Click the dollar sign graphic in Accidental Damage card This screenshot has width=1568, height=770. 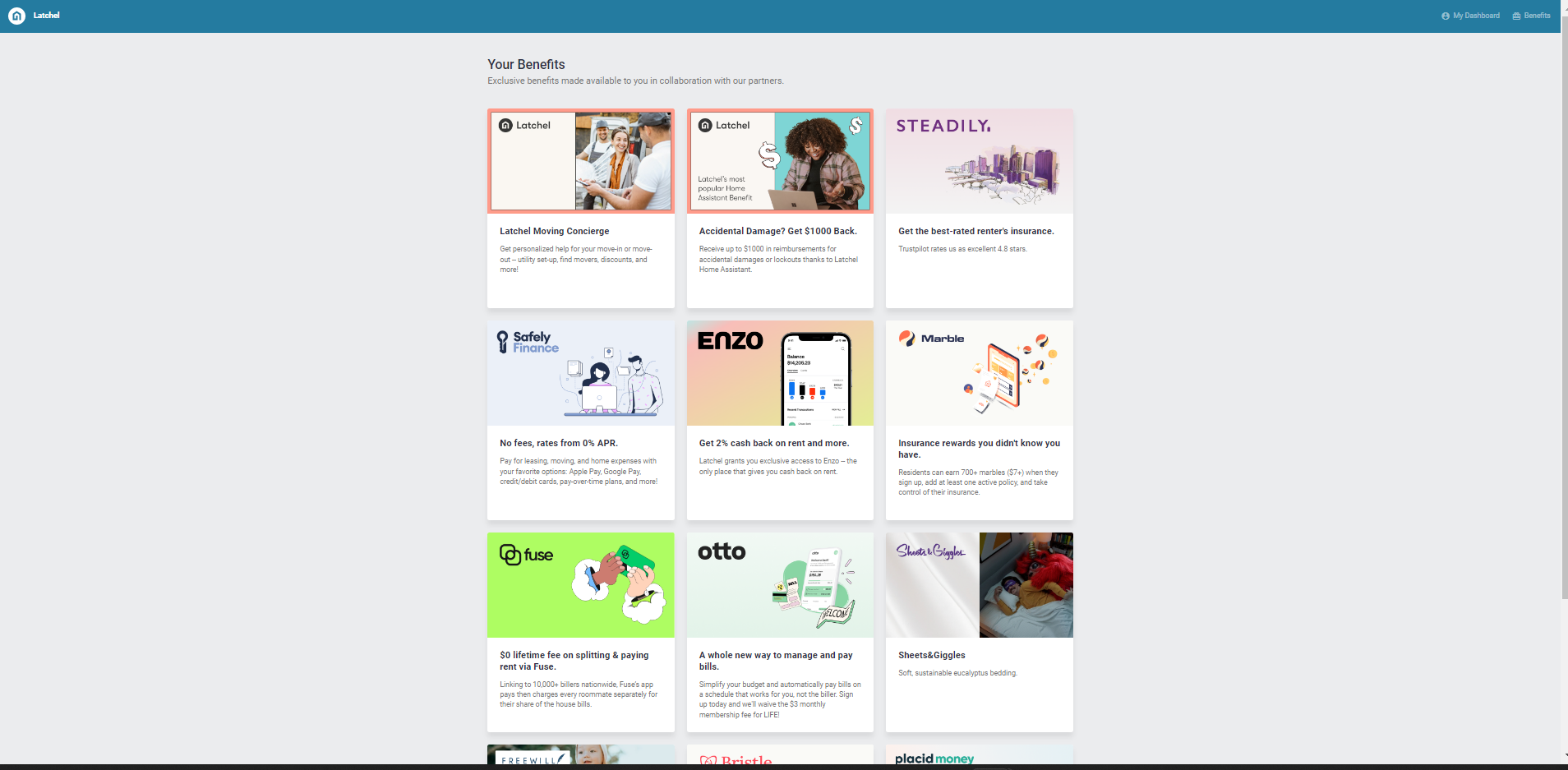pos(768,154)
